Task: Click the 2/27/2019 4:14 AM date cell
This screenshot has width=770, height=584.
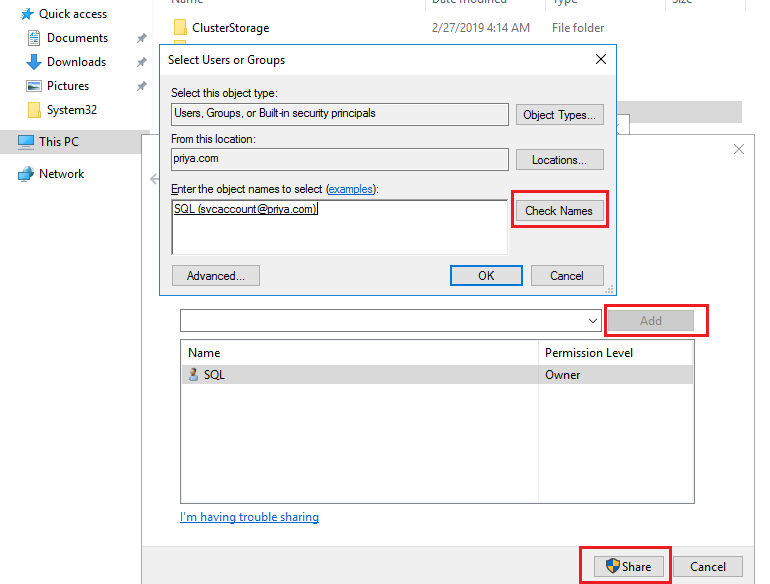Action: (x=481, y=28)
